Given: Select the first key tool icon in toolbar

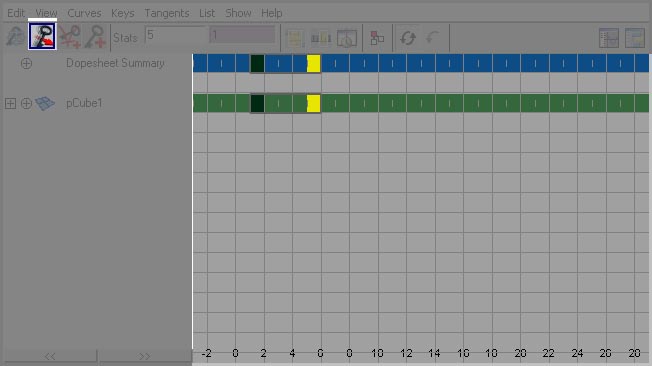Looking at the screenshot, I should pos(15,37).
